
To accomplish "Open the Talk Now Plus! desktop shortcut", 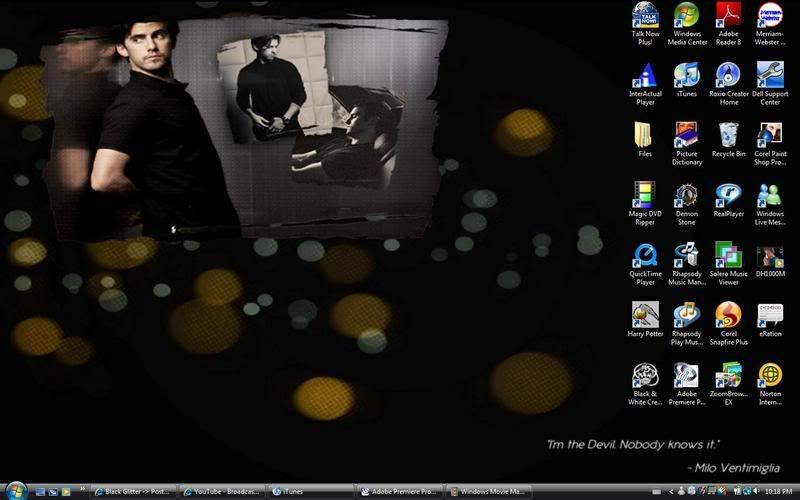I will point(645,17).
